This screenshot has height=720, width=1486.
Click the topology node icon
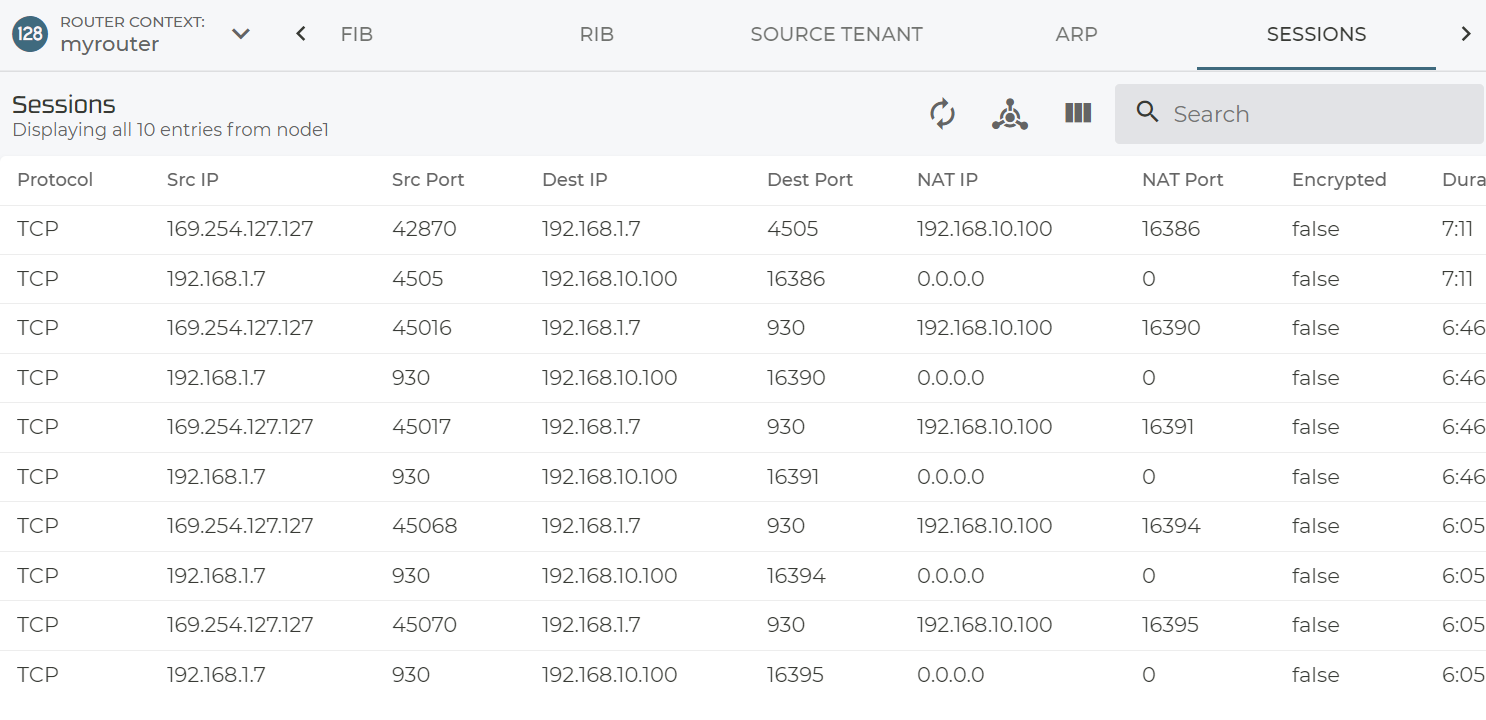tap(1010, 114)
